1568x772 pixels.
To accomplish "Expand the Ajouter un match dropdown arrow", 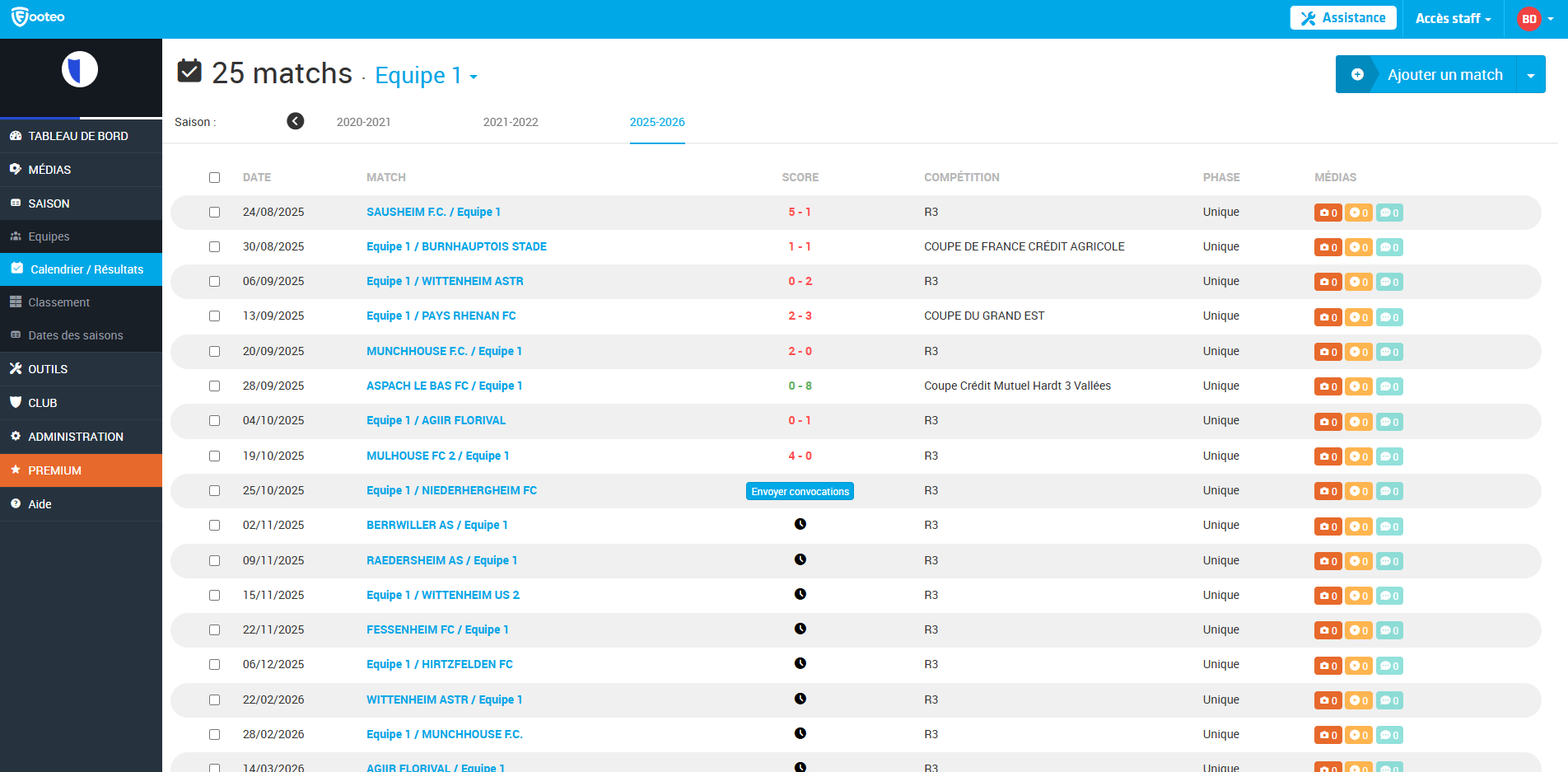I will [1531, 75].
